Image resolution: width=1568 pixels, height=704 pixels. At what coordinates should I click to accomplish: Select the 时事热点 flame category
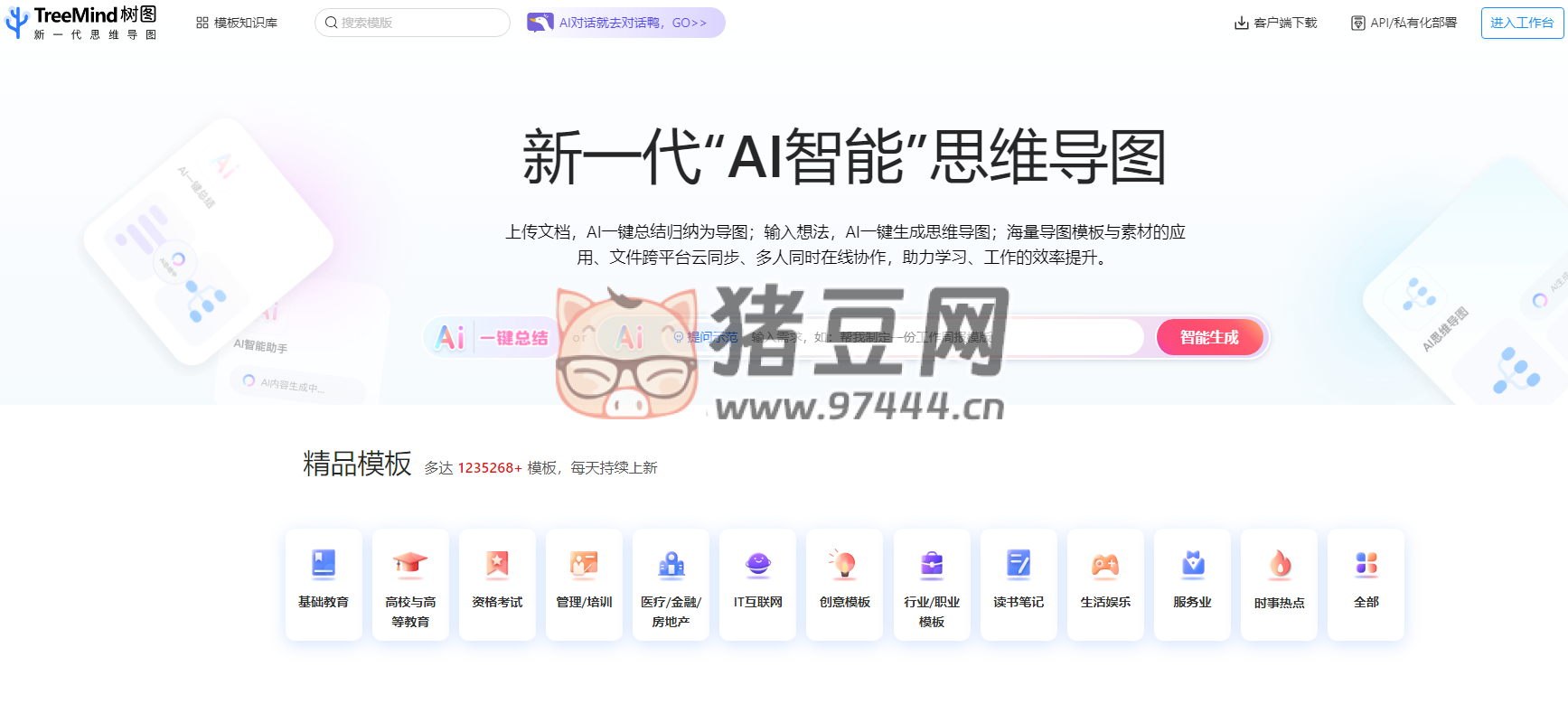pos(1279,584)
